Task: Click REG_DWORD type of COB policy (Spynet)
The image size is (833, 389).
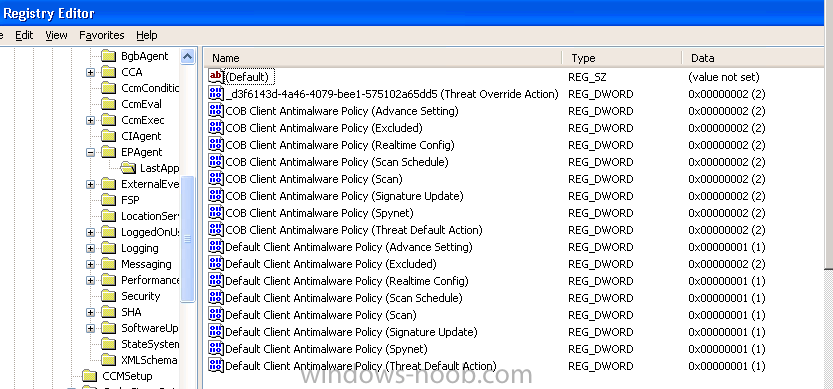Action: pos(600,213)
